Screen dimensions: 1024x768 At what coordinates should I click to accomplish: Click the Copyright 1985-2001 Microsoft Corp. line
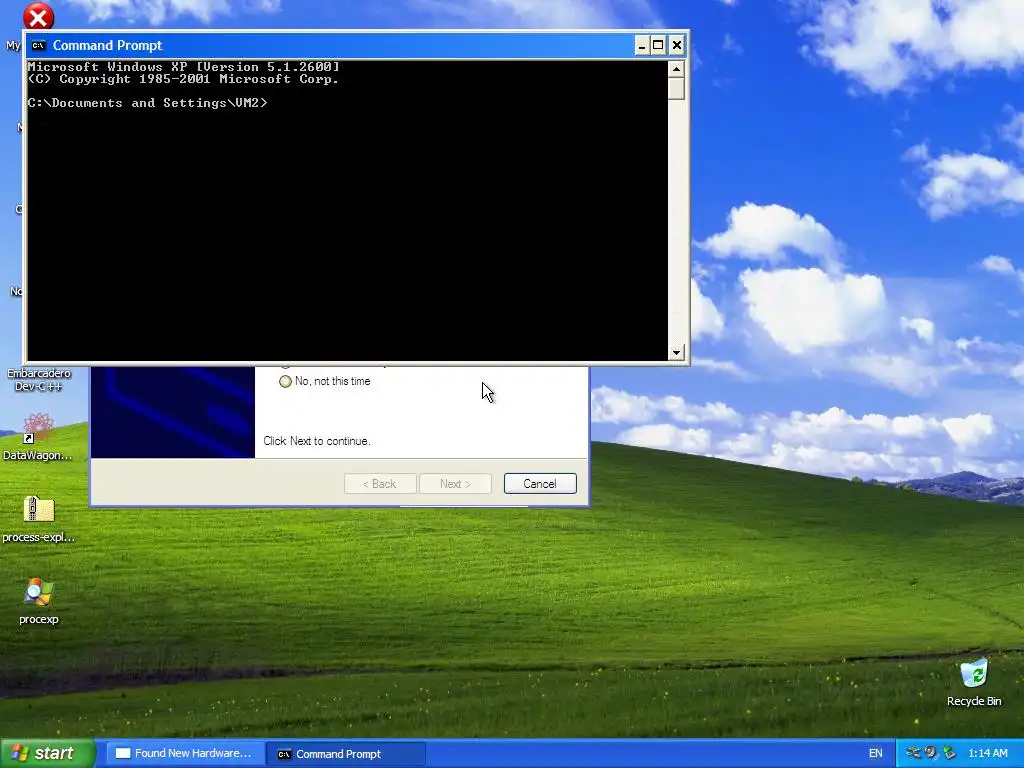pos(184,79)
